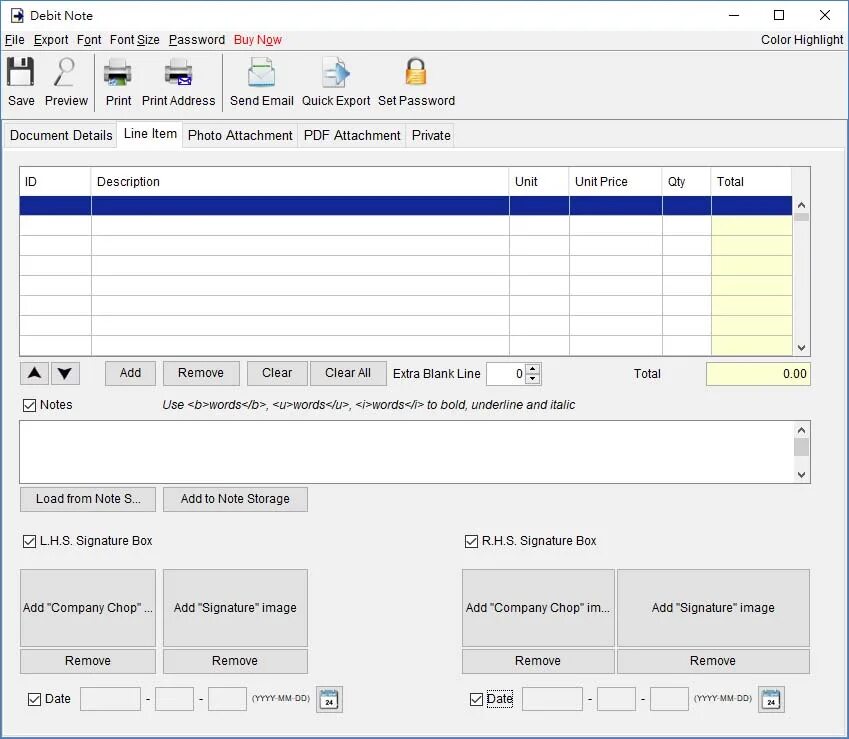Screen dimensions: 849x739
Task: Switch to the Private tab
Action: tap(431, 135)
